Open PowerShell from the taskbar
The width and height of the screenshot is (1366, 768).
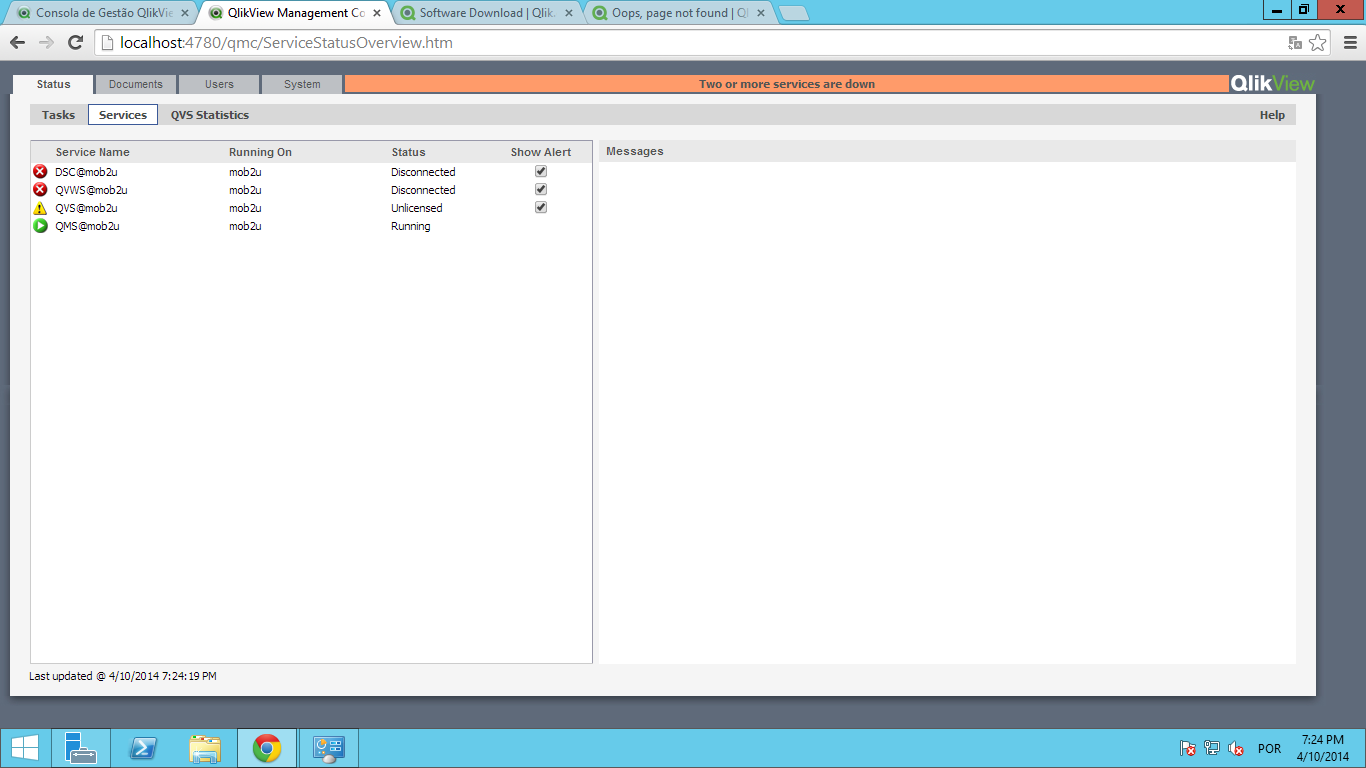[142, 748]
